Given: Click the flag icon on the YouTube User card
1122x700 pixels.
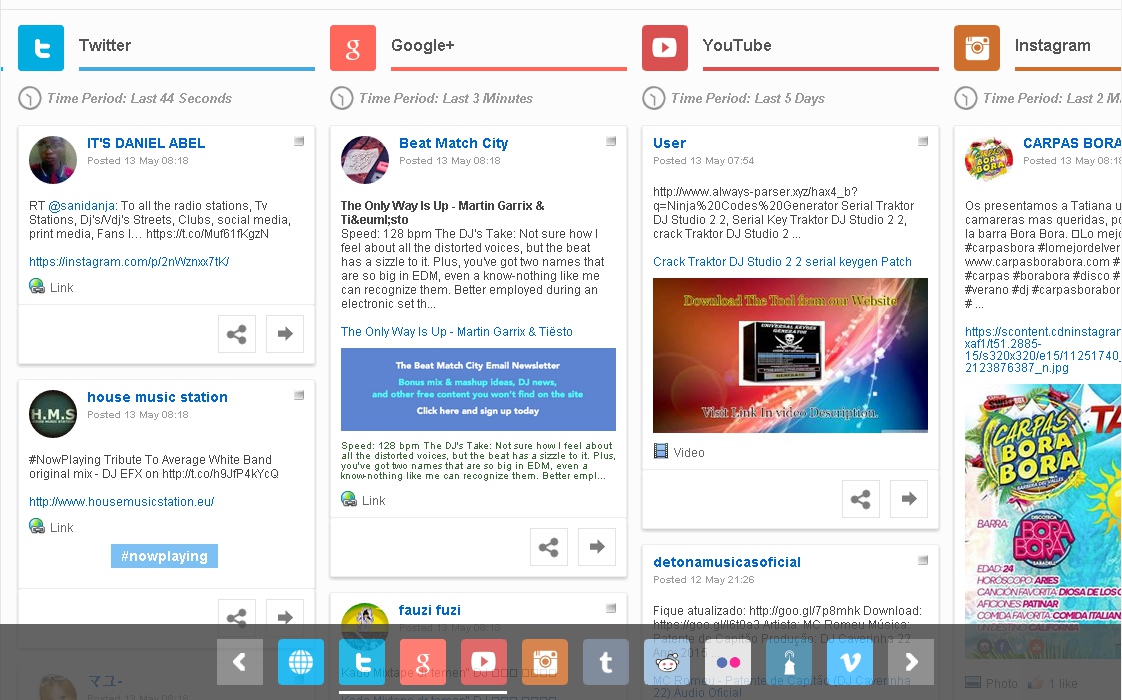Looking at the screenshot, I should point(923,141).
